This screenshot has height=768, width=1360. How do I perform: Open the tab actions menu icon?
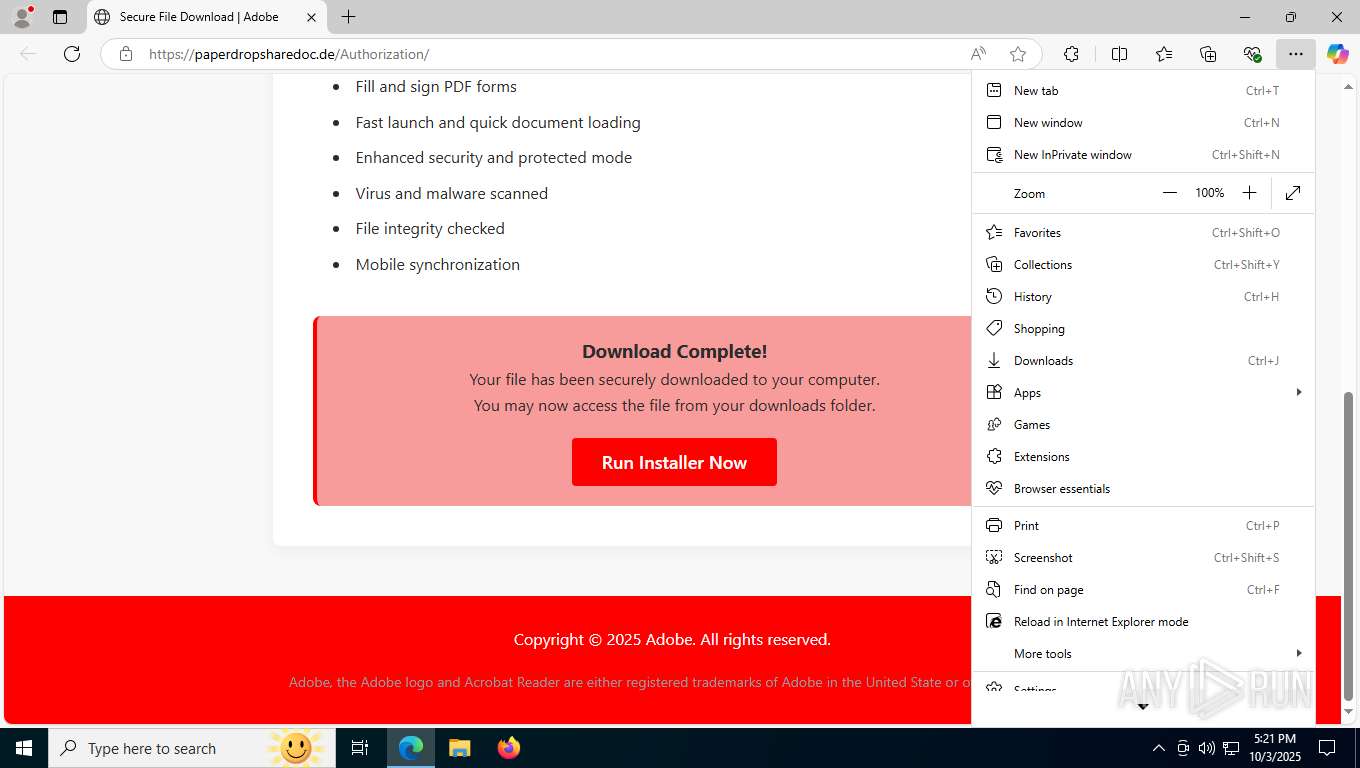60,17
